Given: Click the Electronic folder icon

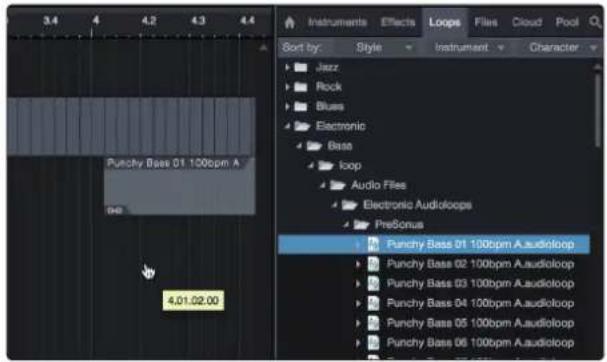Looking at the screenshot, I should [x=302, y=126].
